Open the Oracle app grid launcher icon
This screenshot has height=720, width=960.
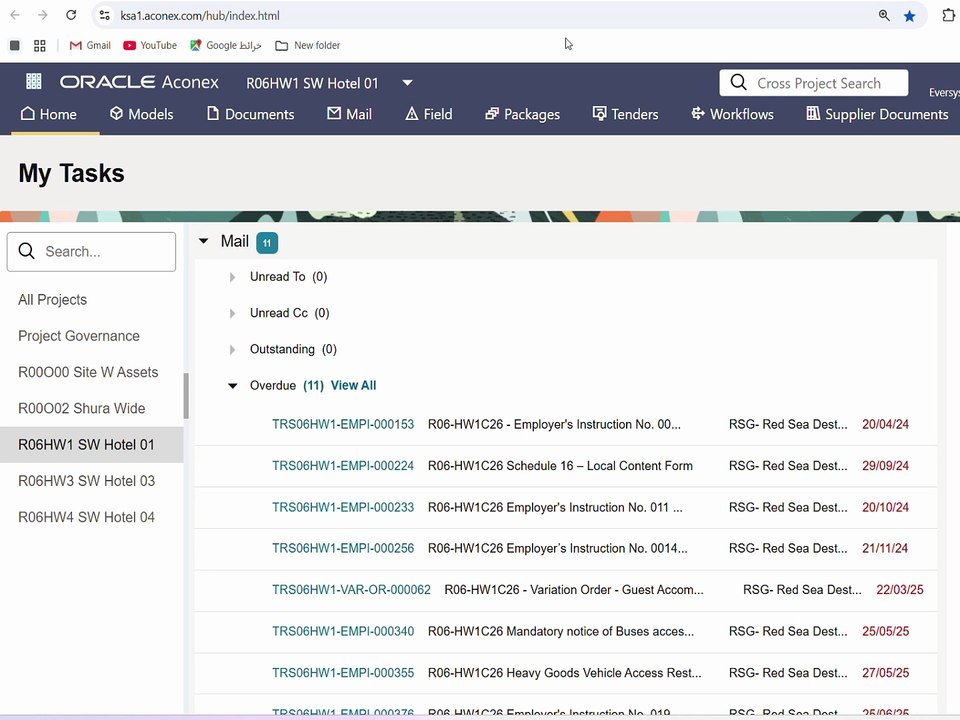point(34,81)
